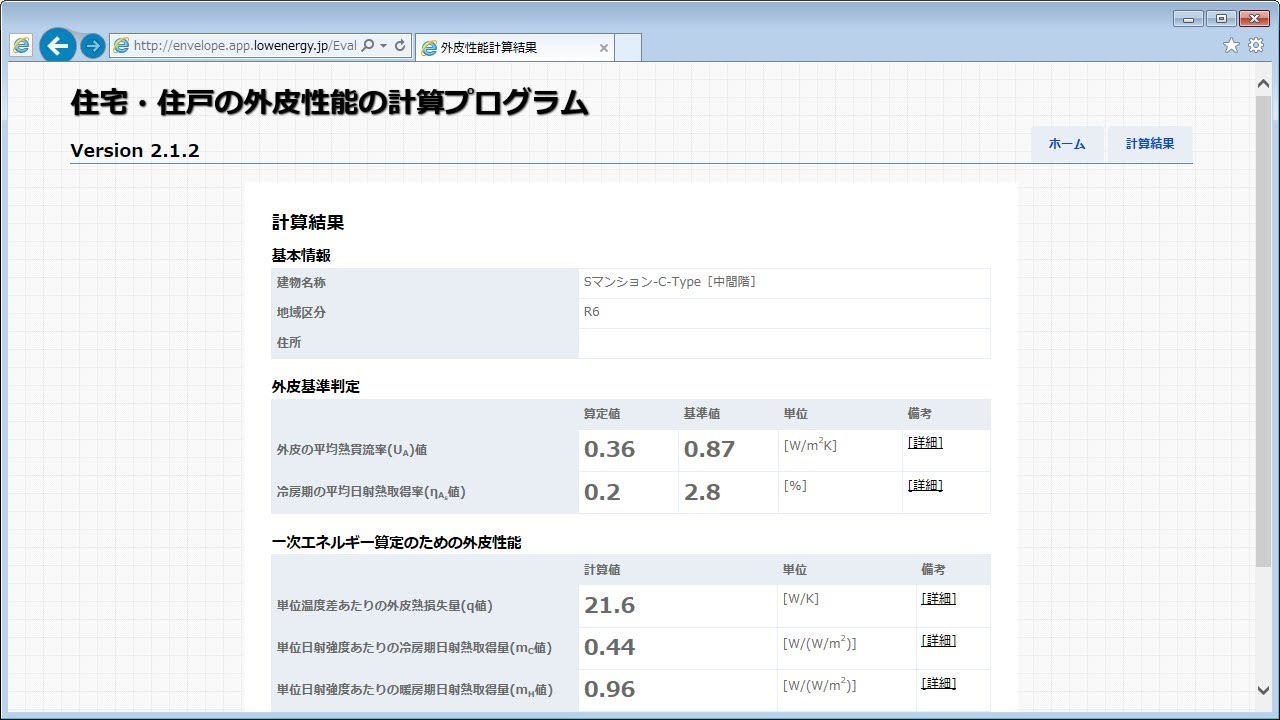The width and height of the screenshot is (1280, 720).
Task: Open the address bar dropdown arrow
Action: pos(383,46)
